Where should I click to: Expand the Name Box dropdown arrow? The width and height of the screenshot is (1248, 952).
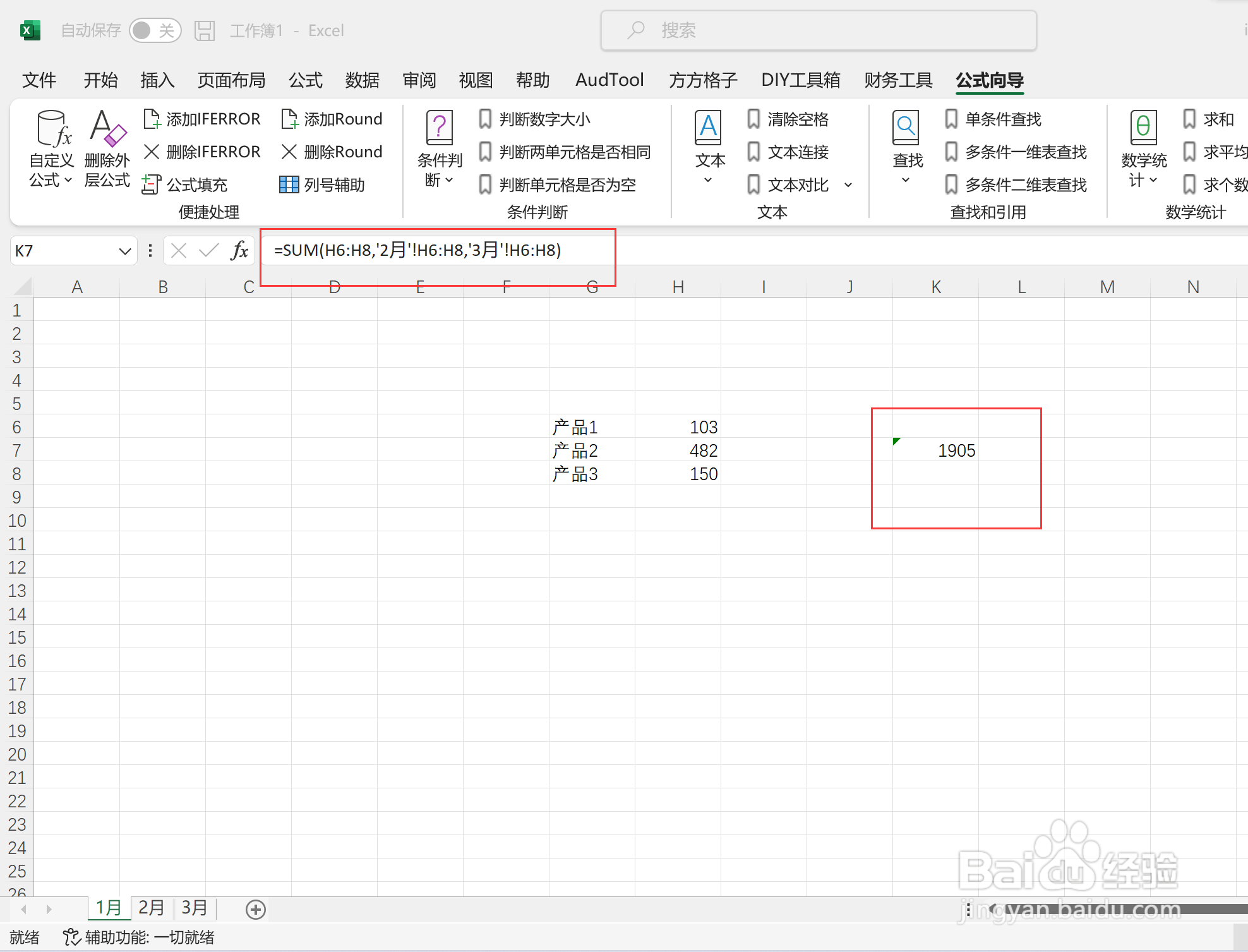[x=124, y=251]
